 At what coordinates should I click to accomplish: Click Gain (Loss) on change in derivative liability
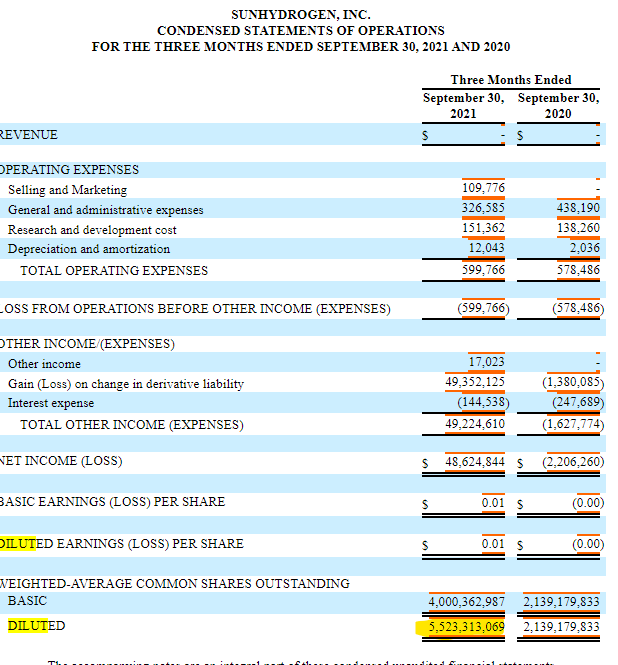pos(126,384)
